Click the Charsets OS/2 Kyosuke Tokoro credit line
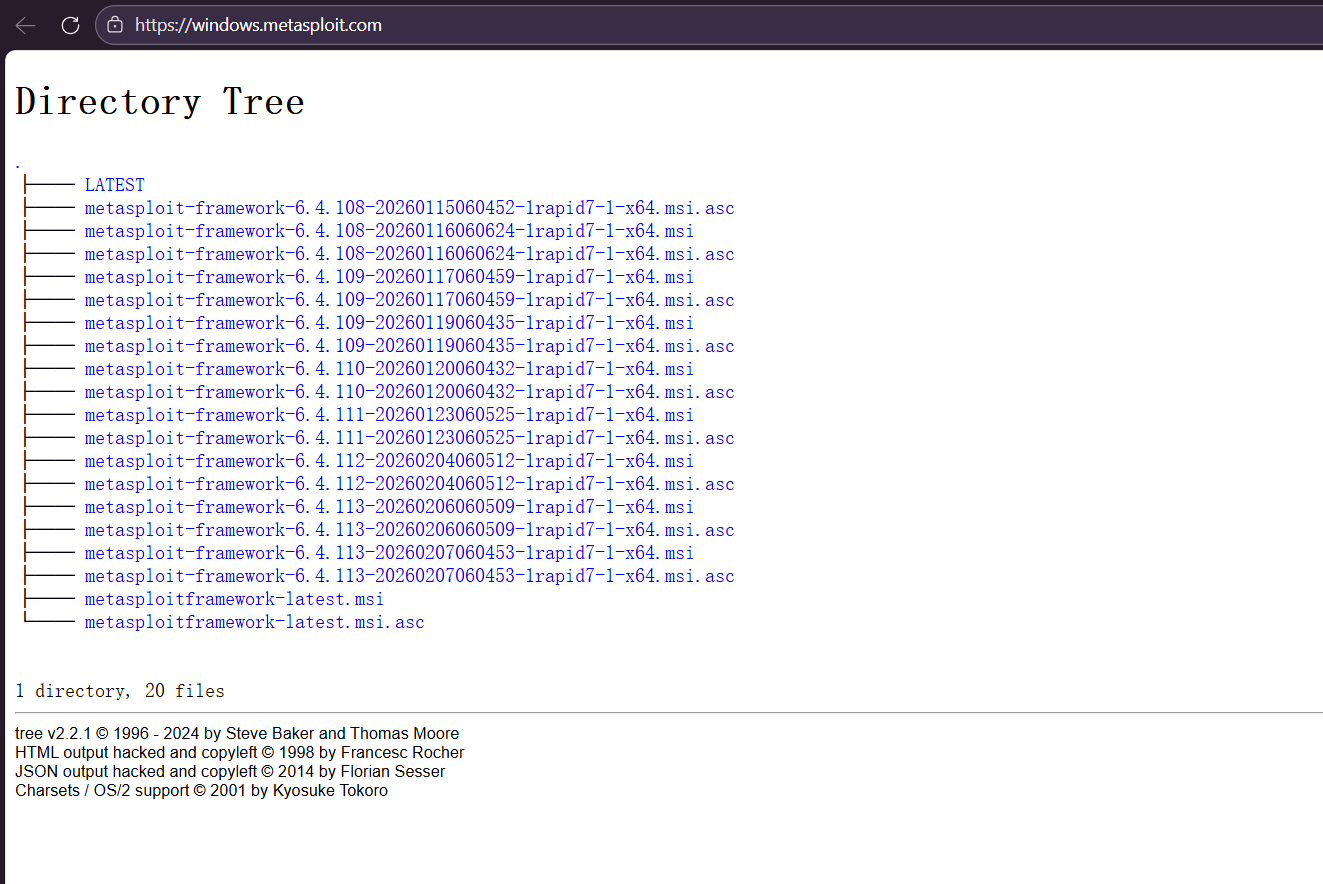 pyautogui.click(x=201, y=790)
